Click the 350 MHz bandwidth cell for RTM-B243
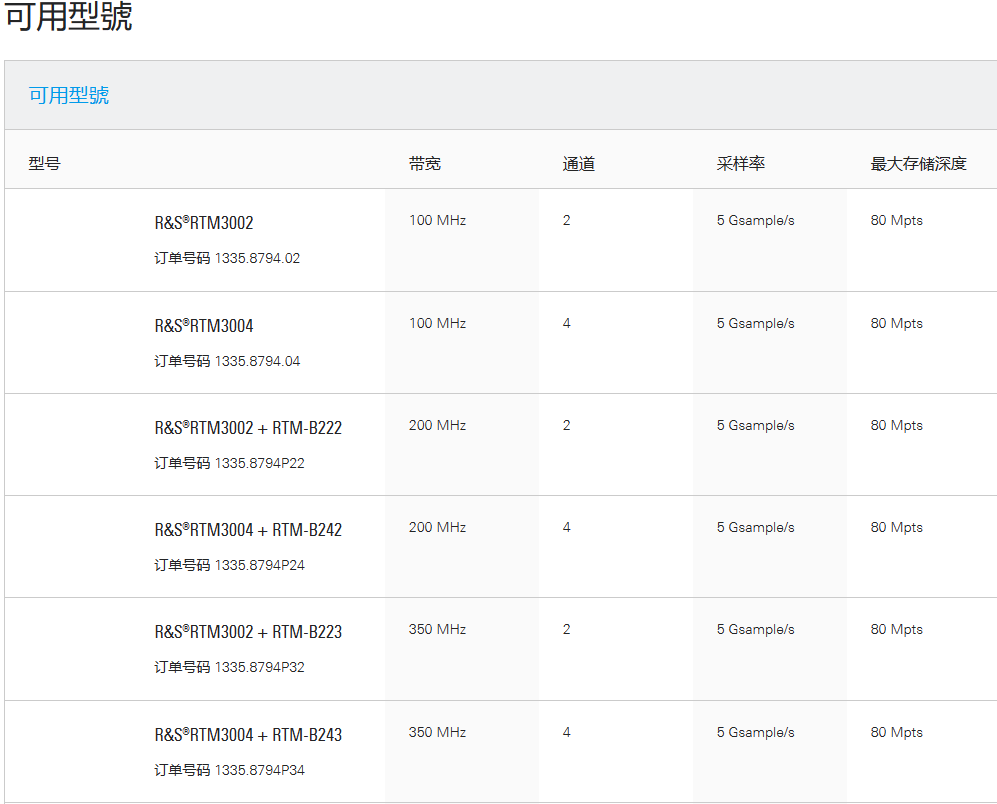The image size is (997, 804). tap(437, 733)
